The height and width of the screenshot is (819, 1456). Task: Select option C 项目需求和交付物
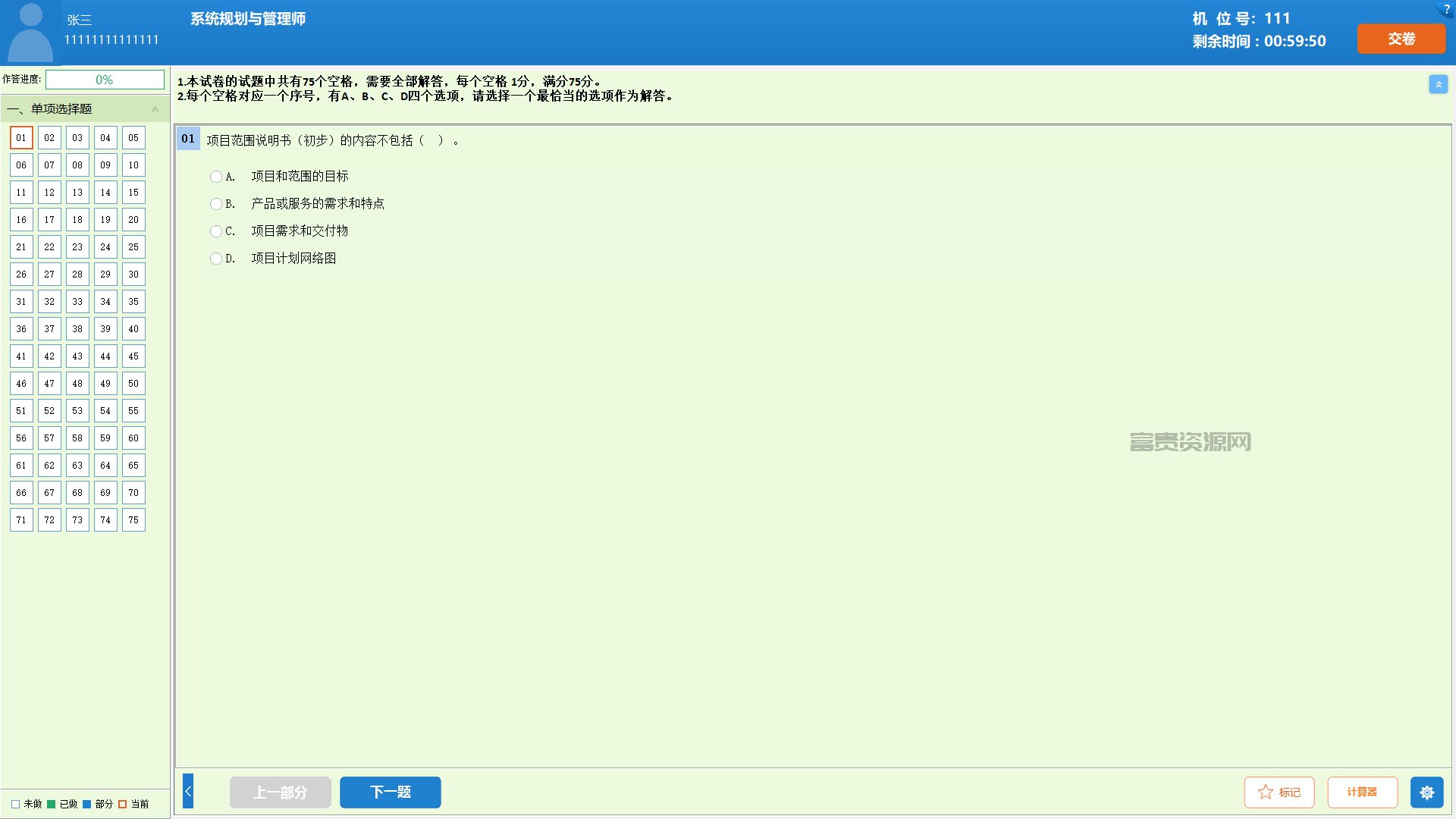(216, 231)
